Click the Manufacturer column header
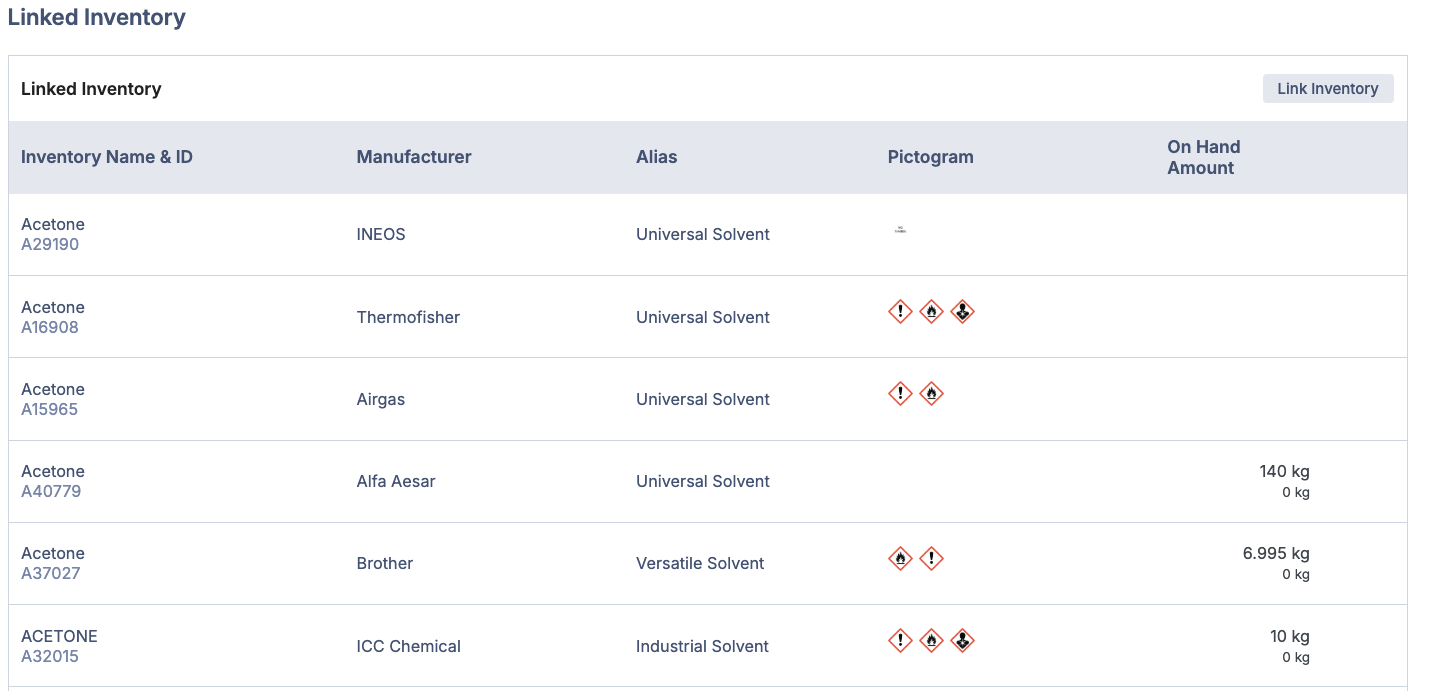1430x691 pixels. 414,157
